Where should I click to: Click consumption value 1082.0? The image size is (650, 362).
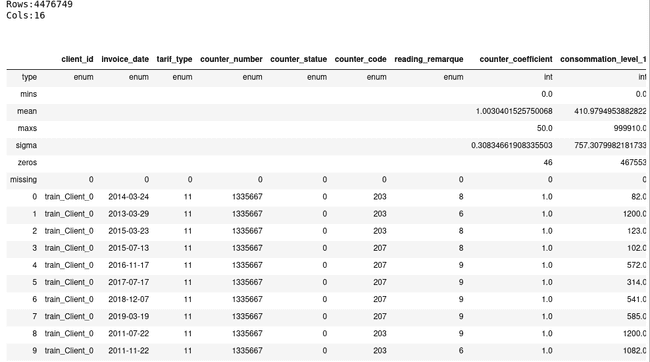(635, 350)
